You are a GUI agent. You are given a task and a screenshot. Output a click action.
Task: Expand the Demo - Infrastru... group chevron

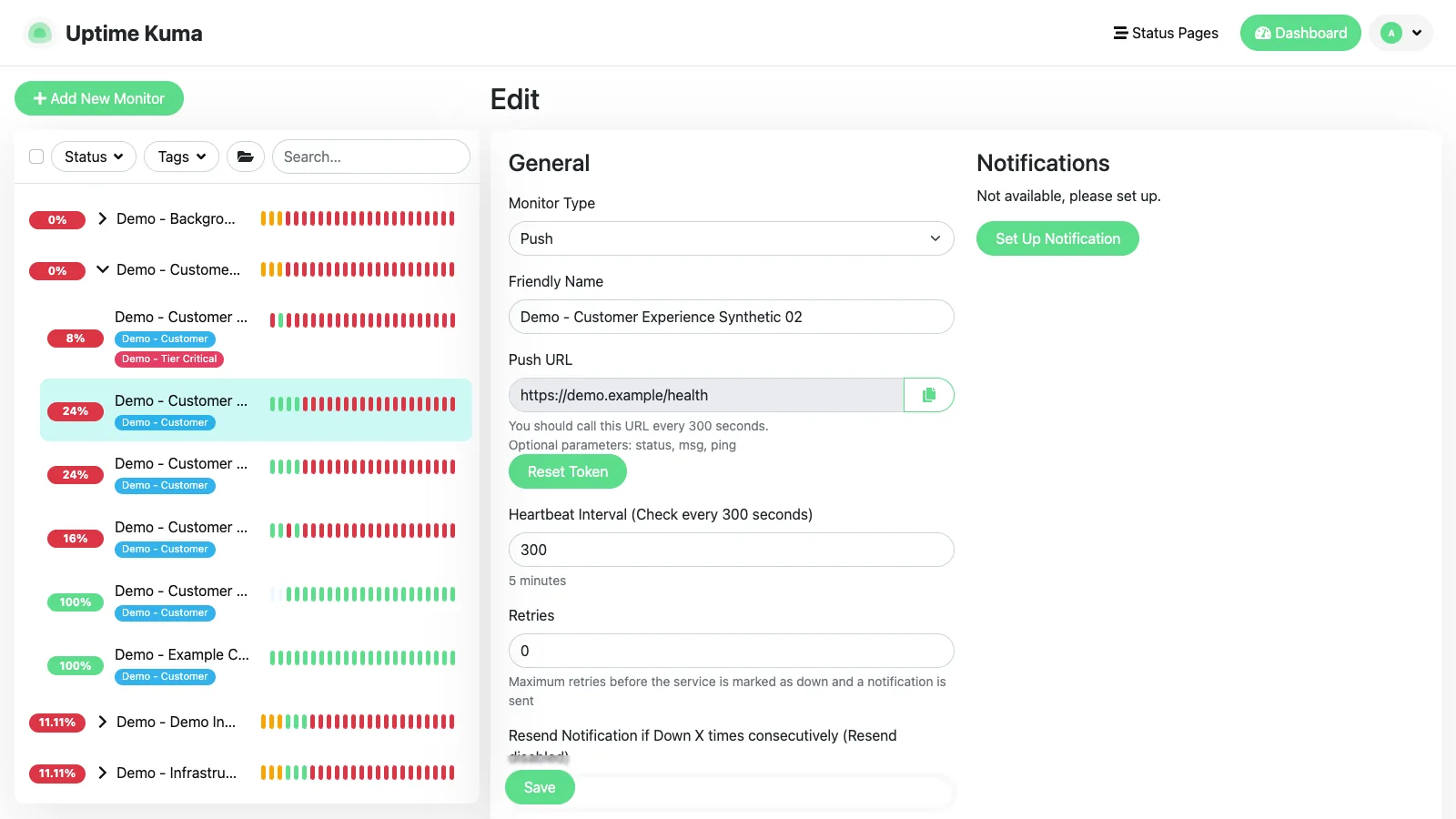103,773
